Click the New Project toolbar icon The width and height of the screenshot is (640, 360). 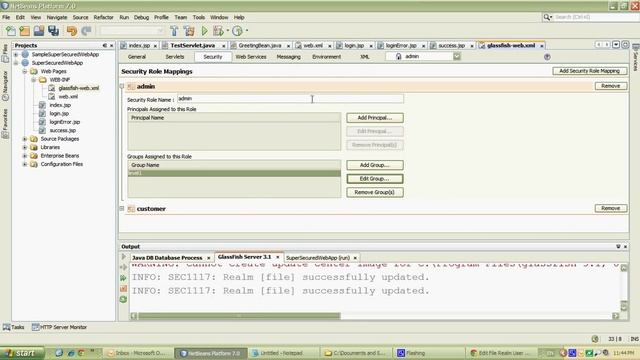[x=24, y=31]
